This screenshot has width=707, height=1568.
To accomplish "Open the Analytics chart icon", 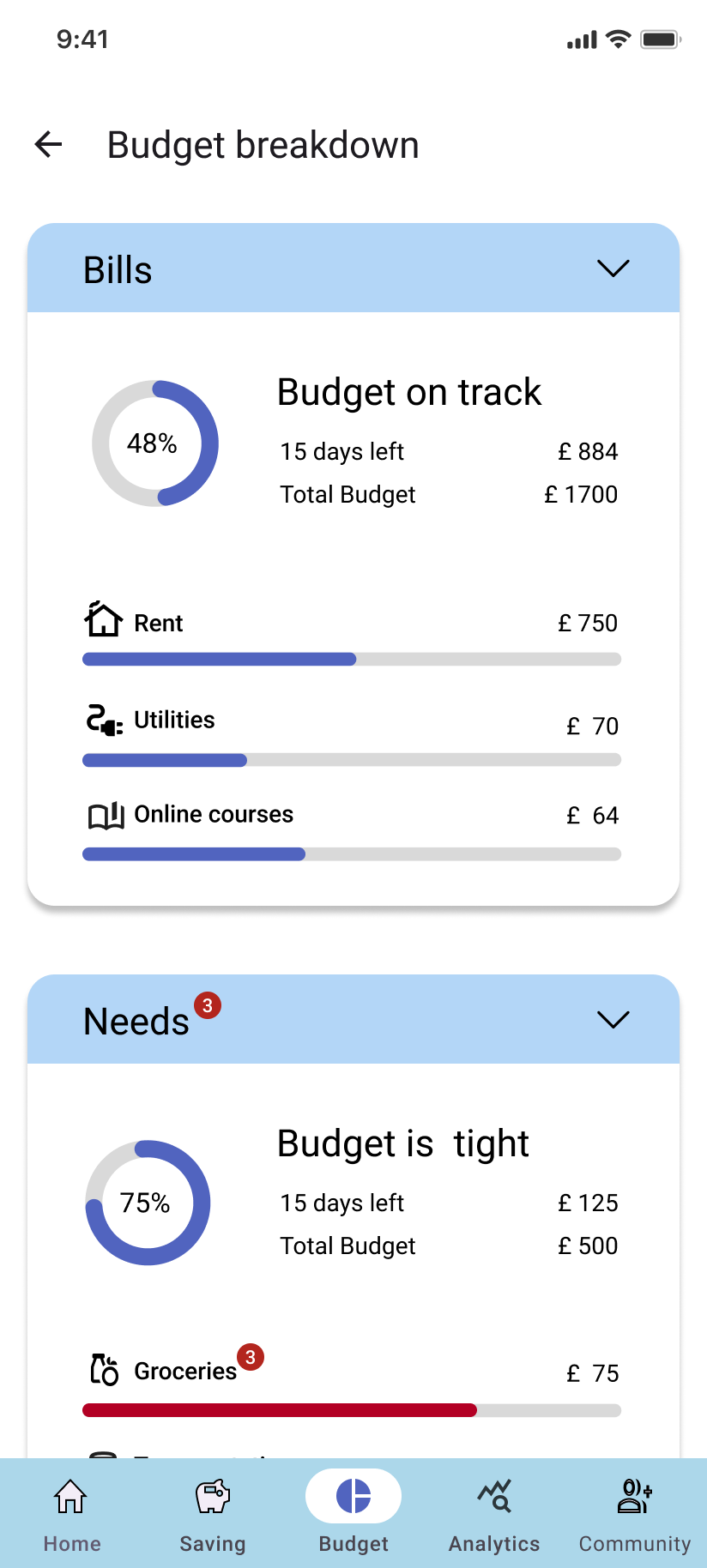I will 494,1496.
